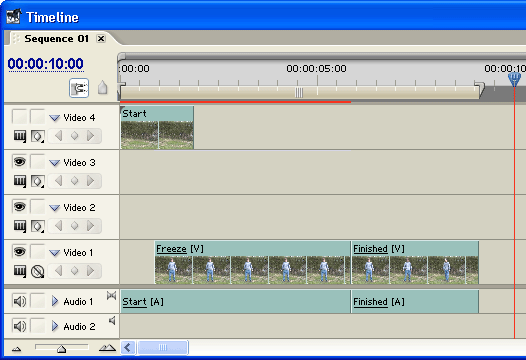The image size is (526, 360).
Task: Toggle lock box for Video 2
Action: [x=38, y=206]
